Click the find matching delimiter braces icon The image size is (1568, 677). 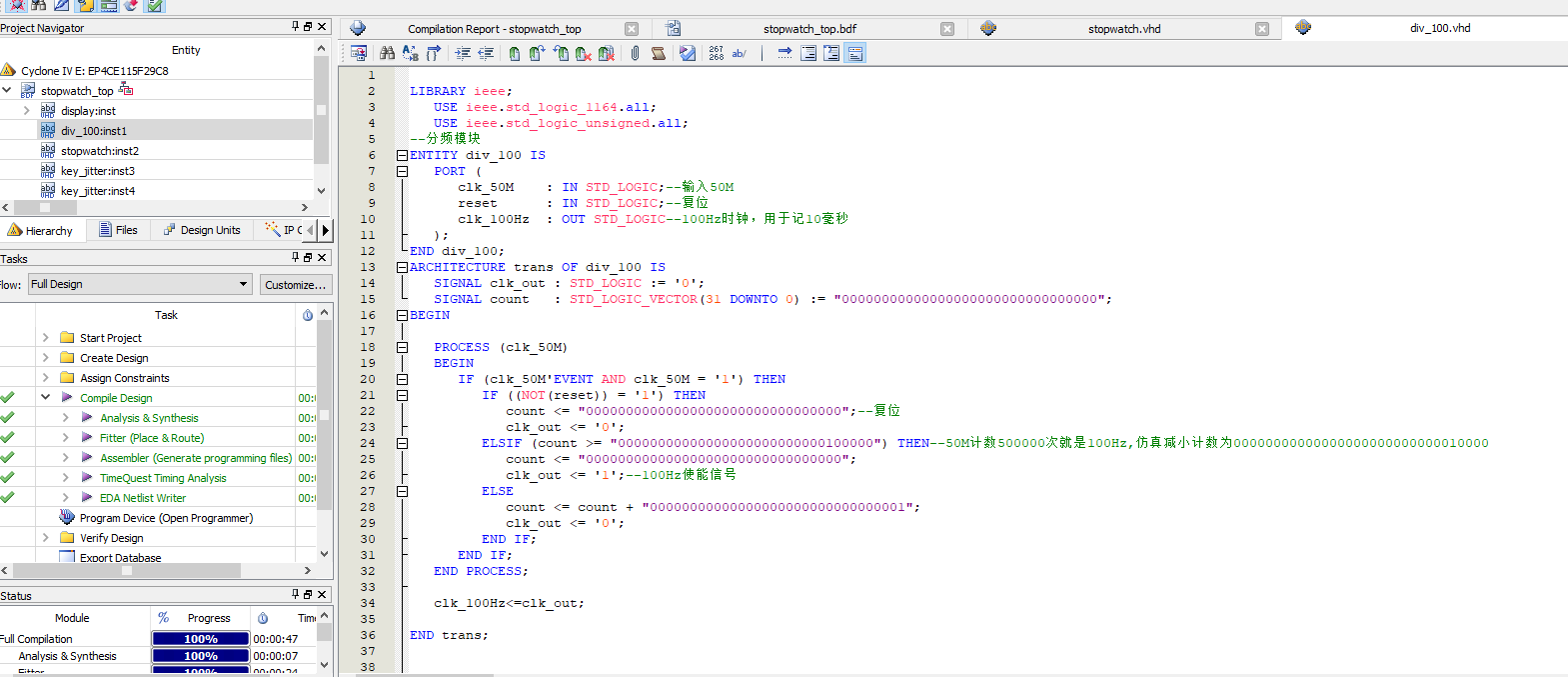point(433,53)
